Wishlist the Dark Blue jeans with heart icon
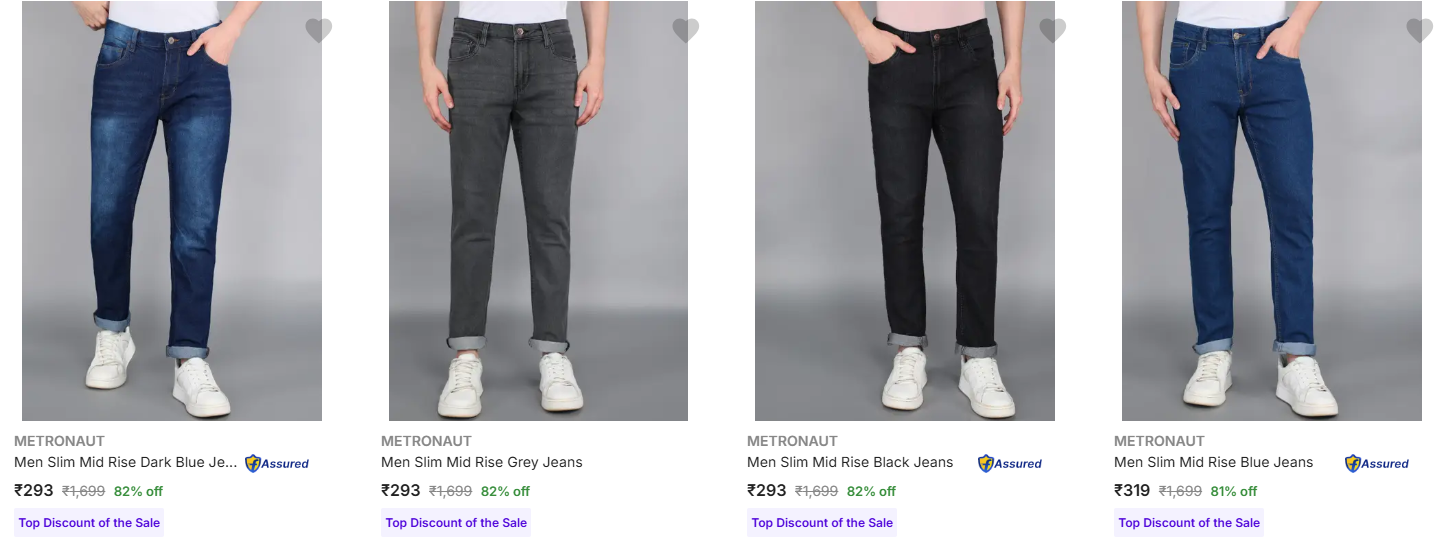Screen dimensions: 1438x545 pos(318,30)
